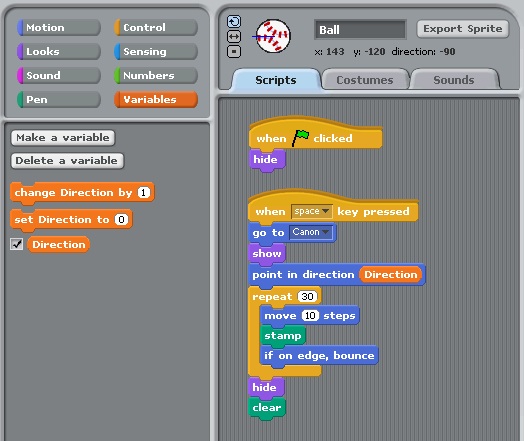Click the 'x: 143' coordinate readout

(x=329, y=52)
